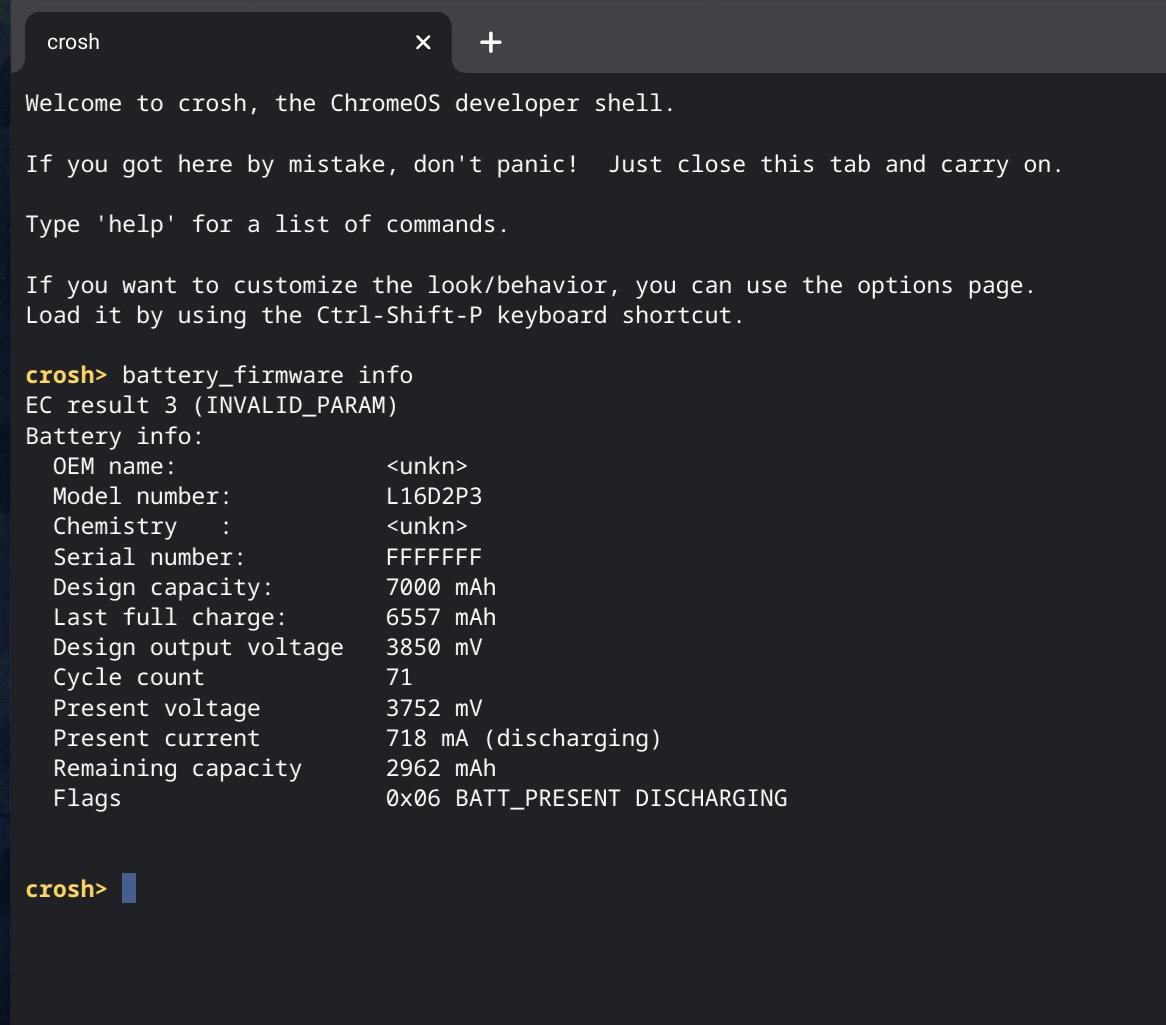Click the 'battery_firmware info' command text
The height and width of the screenshot is (1025, 1166).
click(267, 375)
